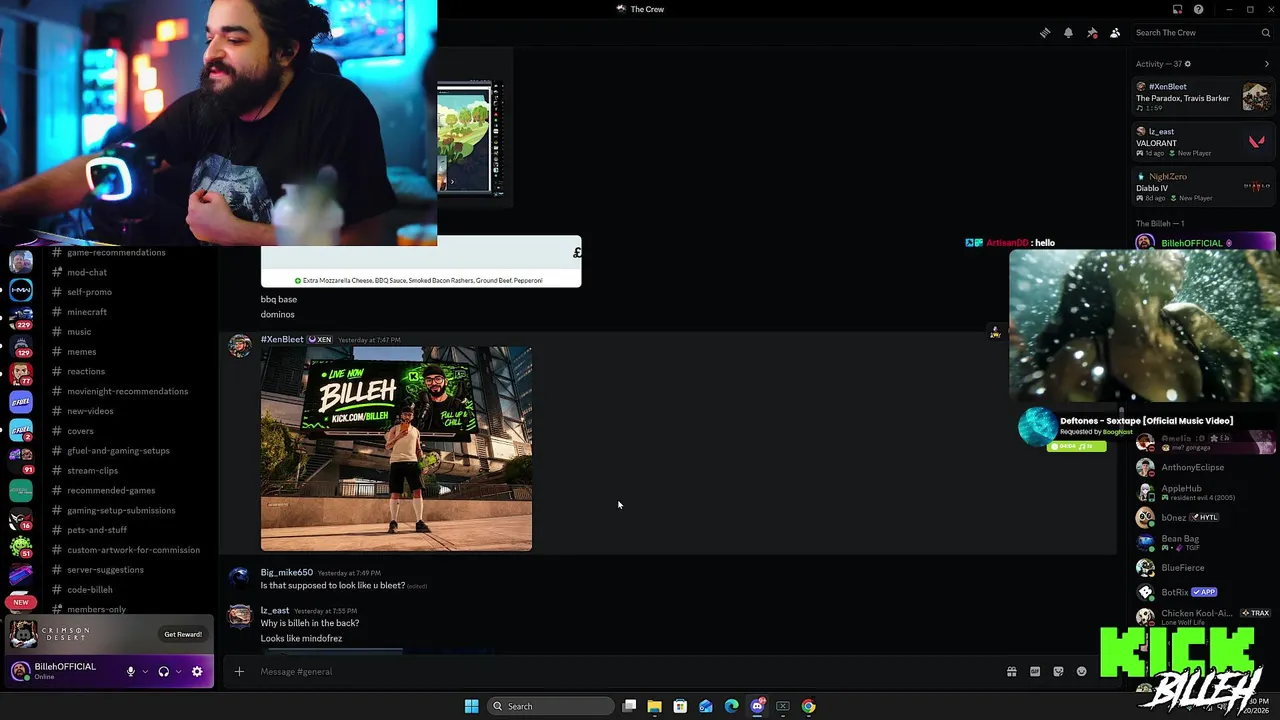Open #XenBleet avatar in chat
Viewport: 1280px width, 720px height.
[x=240, y=346]
